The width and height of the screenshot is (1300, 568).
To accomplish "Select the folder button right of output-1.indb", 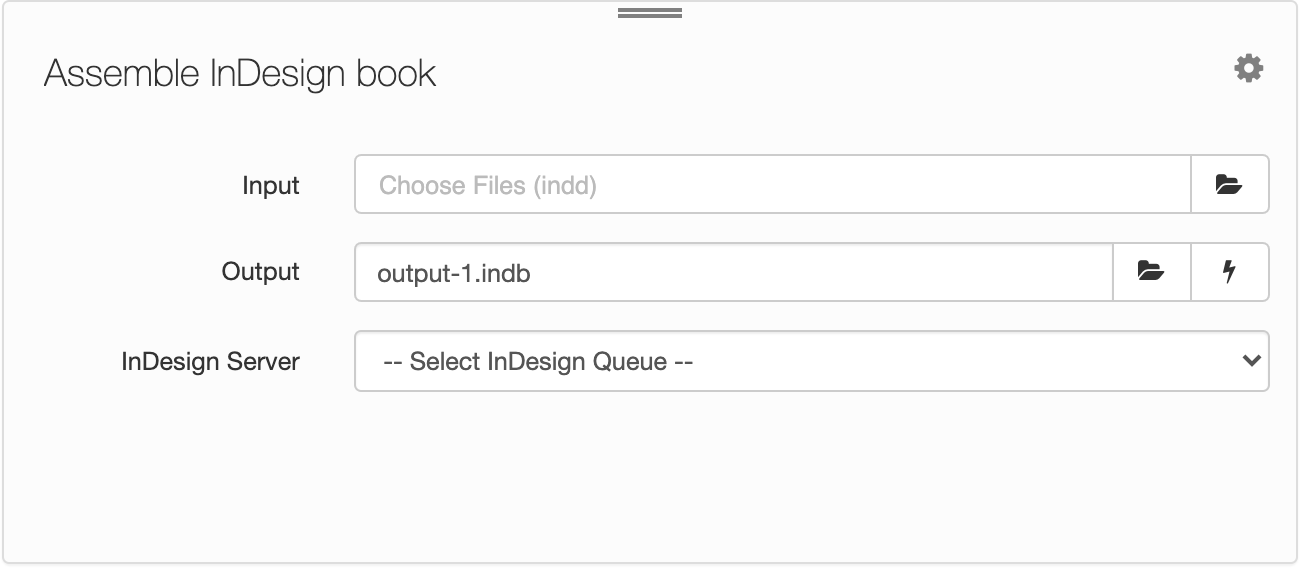I will (x=1151, y=272).
